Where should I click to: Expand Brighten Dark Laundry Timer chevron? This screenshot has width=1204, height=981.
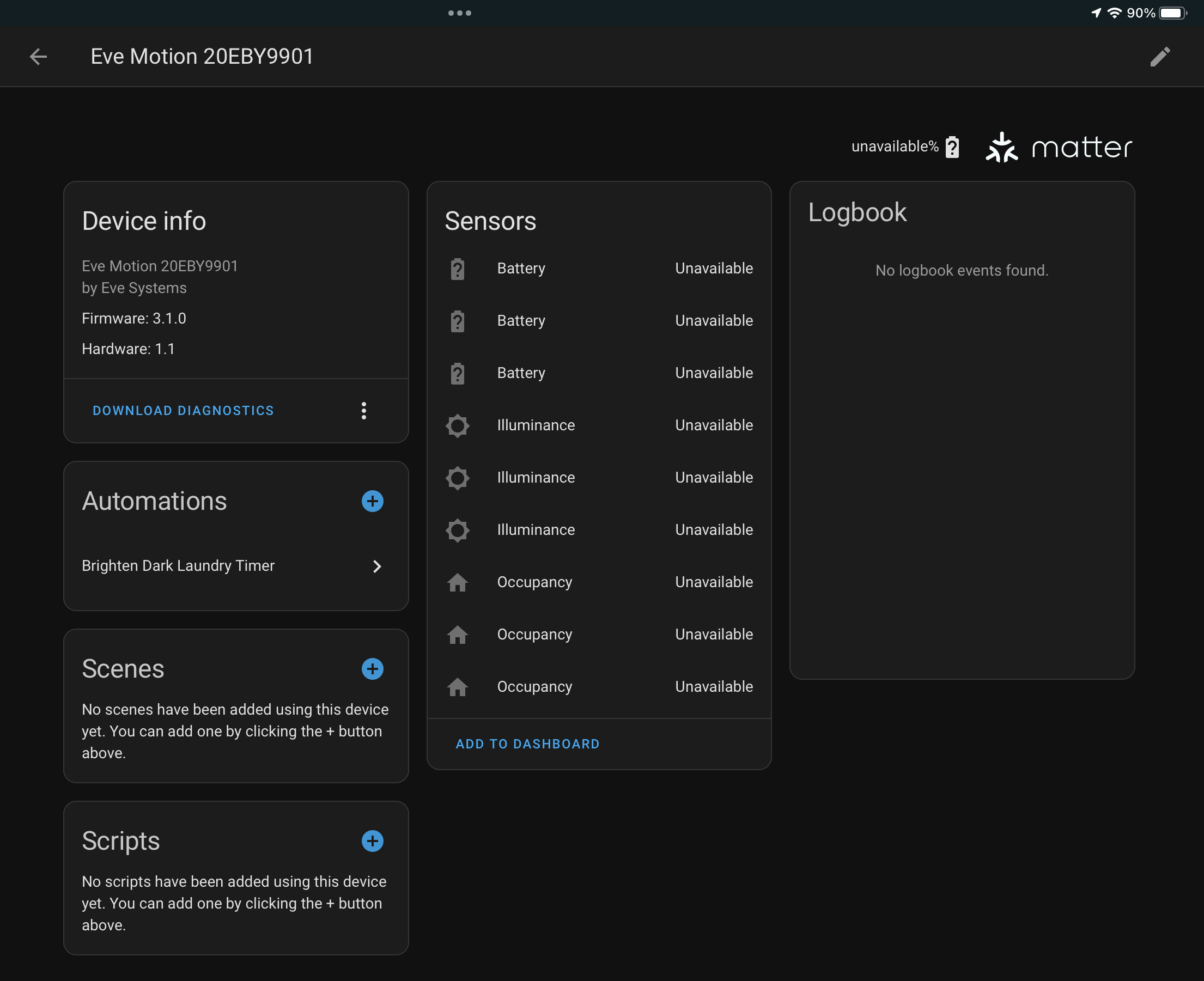pos(377,566)
